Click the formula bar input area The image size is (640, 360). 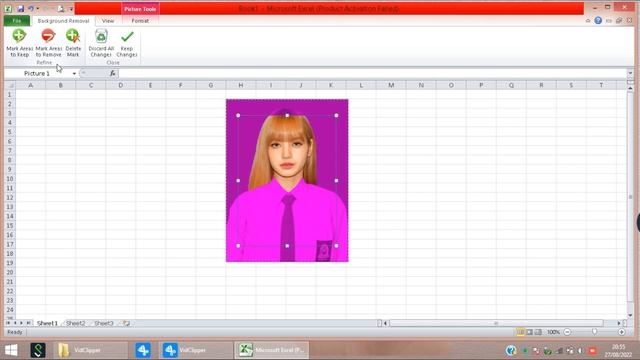click(x=372, y=73)
